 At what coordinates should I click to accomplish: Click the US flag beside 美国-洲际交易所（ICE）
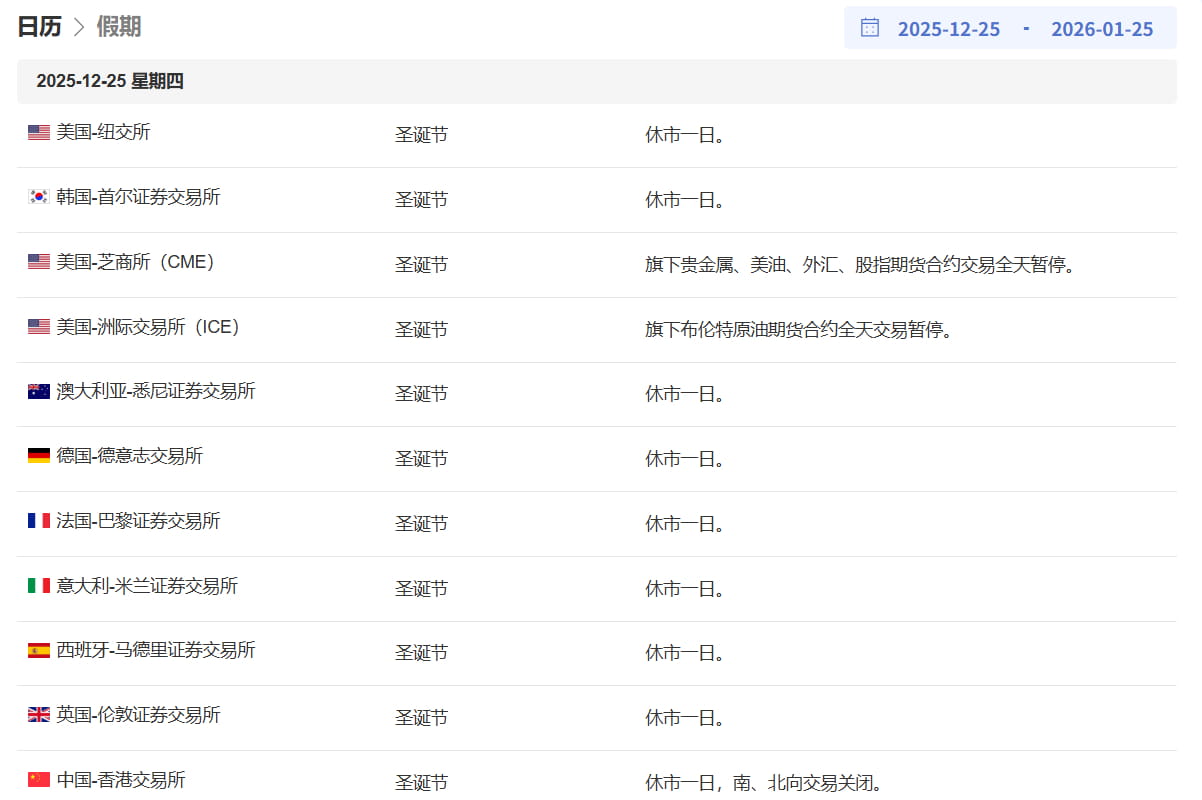tap(39, 326)
